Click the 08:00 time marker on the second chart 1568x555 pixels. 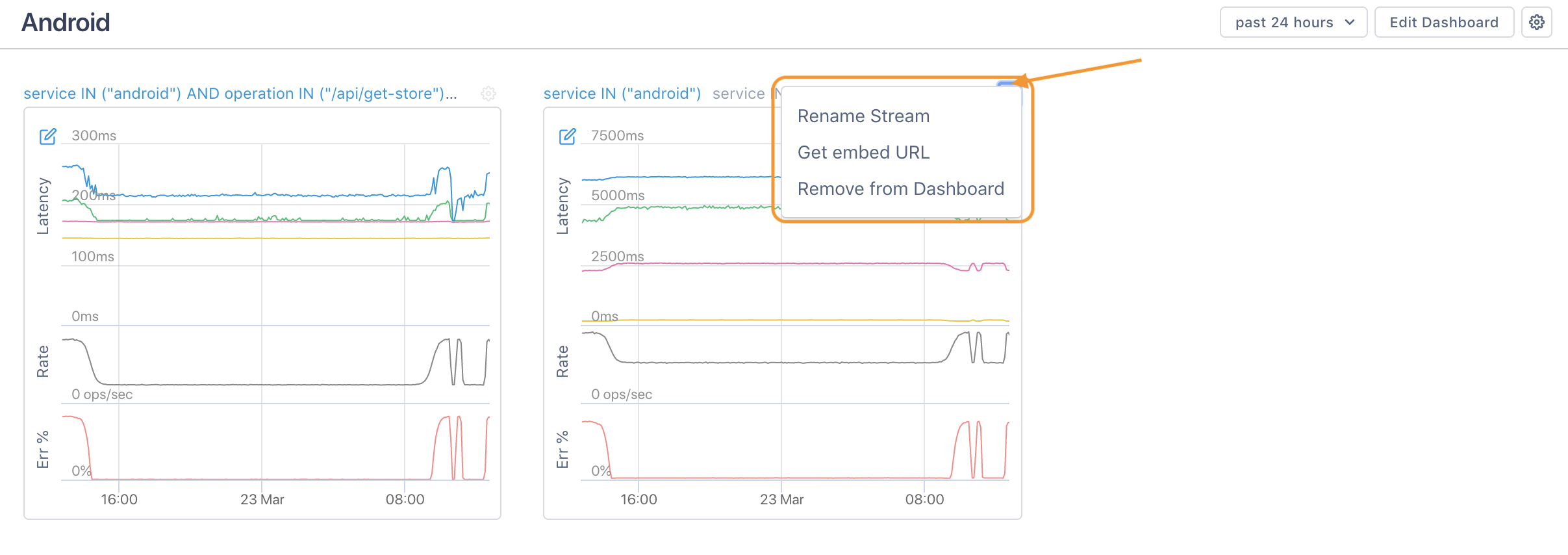pos(924,499)
